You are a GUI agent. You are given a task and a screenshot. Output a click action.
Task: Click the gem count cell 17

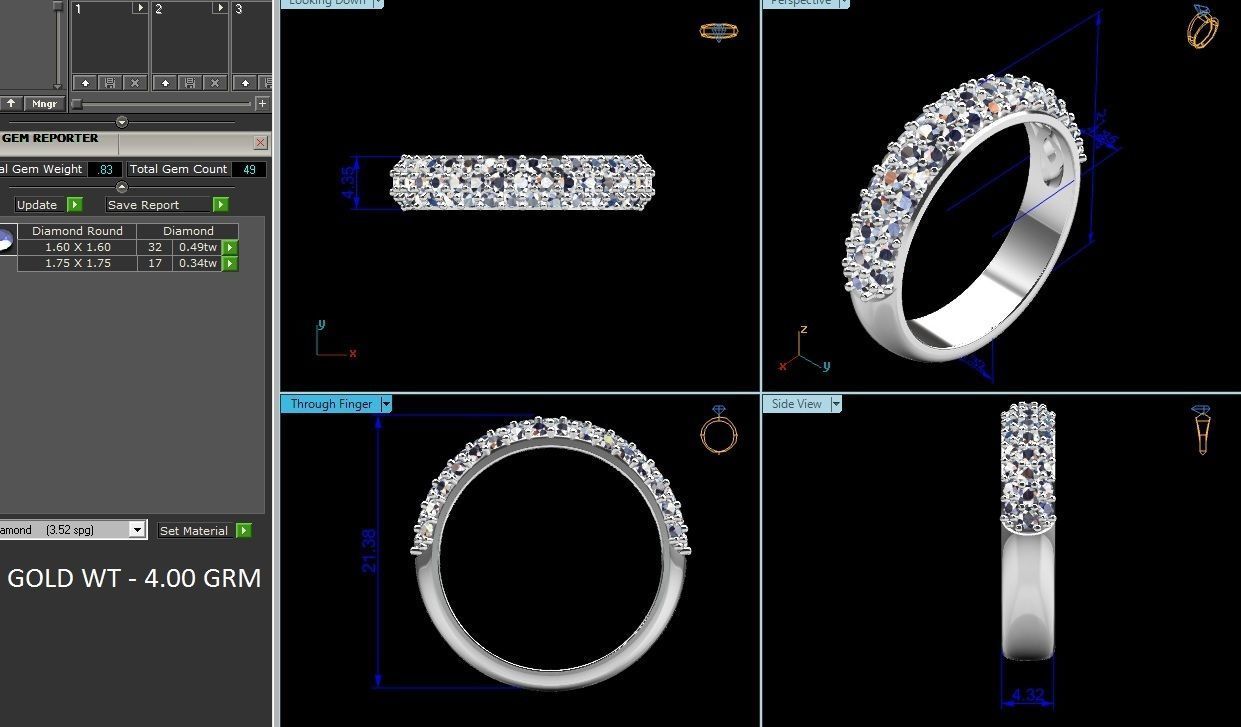tap(155, 263)
